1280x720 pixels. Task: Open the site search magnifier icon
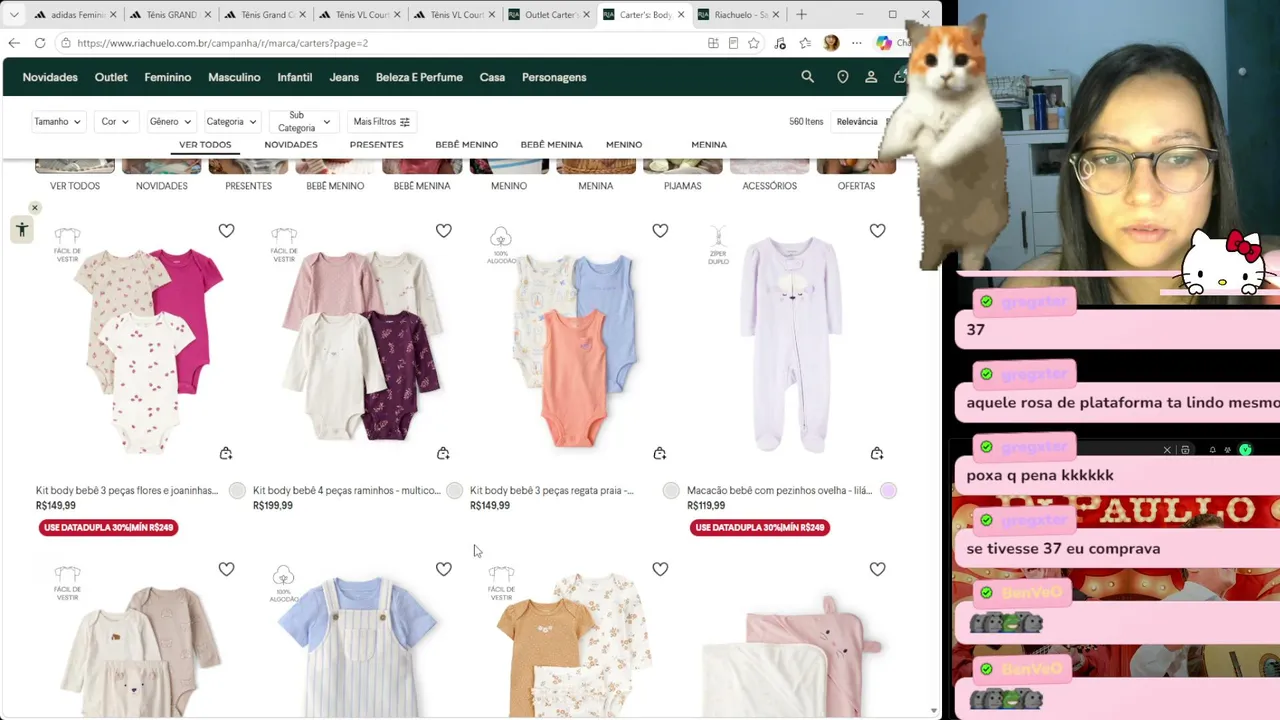click(807, 77)
